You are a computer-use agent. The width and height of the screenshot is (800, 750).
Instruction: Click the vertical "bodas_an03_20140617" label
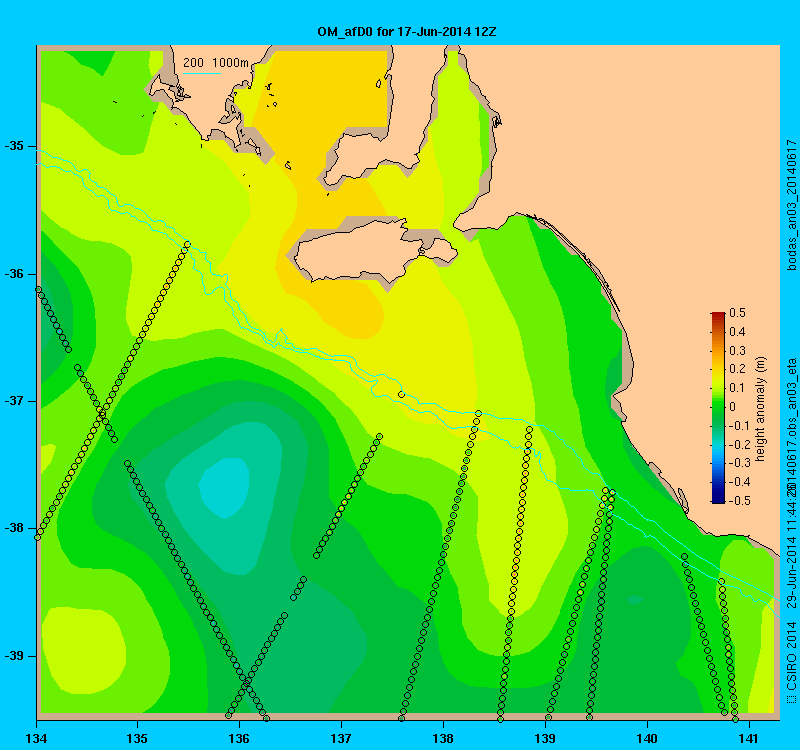point(791,205)
